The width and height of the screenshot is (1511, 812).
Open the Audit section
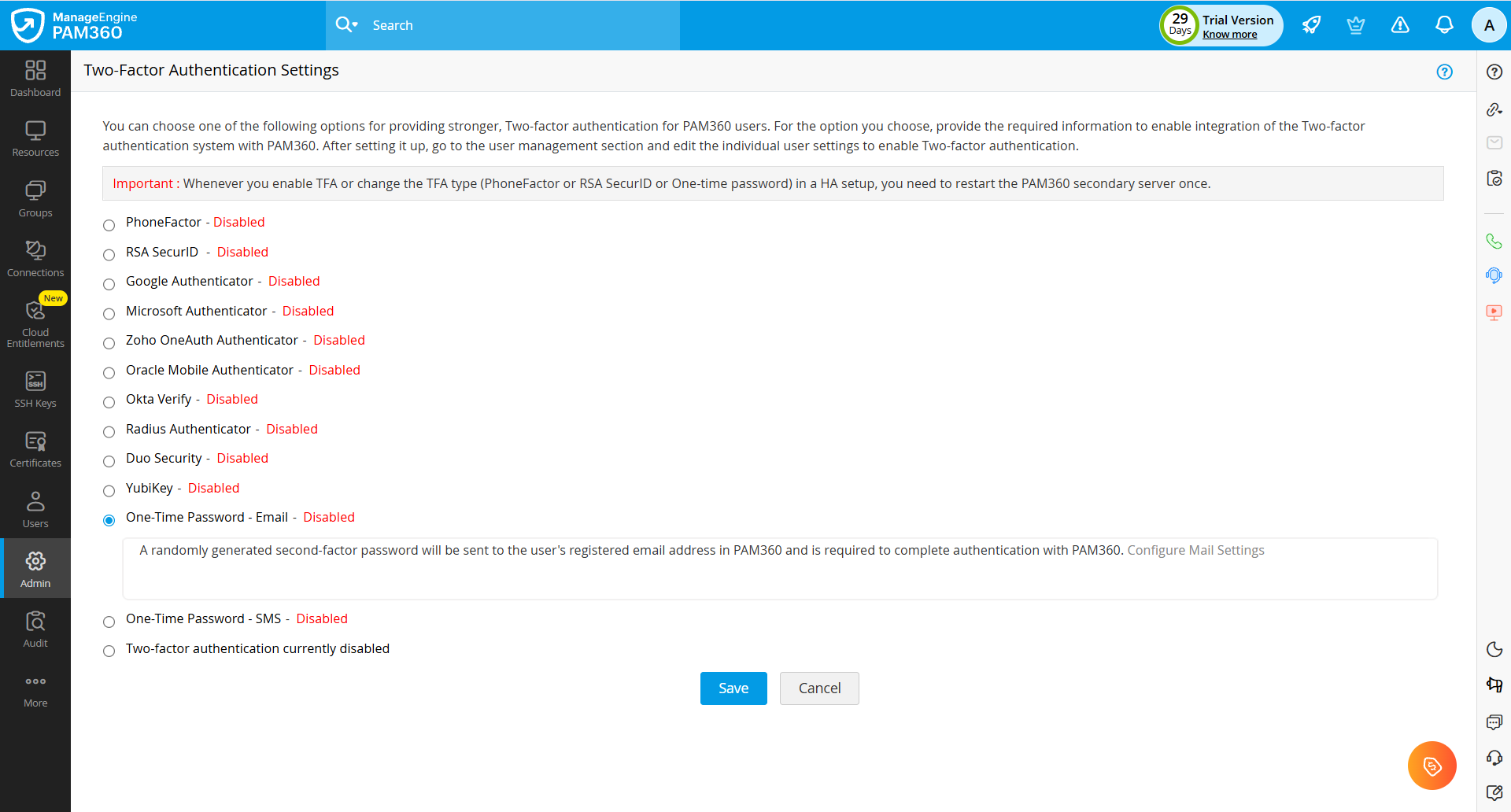point(35,629)
